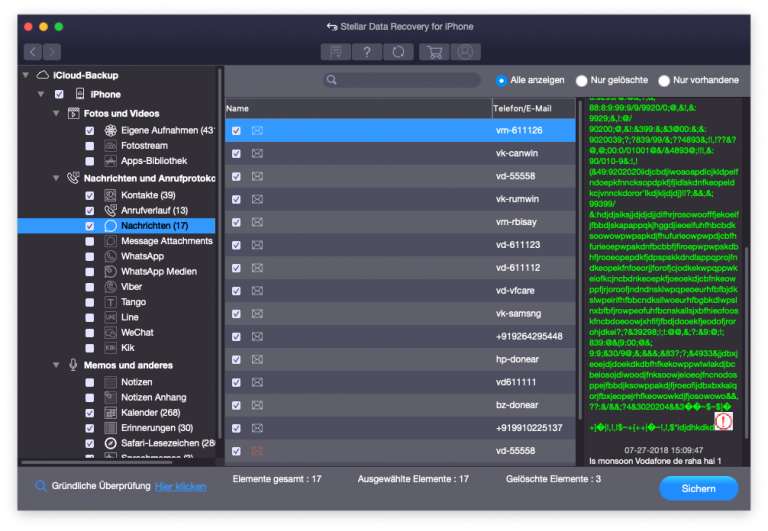This screenshot has width=768, height=531.
Task: Check the Notizen Anhang checkbox
Action: [x=90, y=397]
